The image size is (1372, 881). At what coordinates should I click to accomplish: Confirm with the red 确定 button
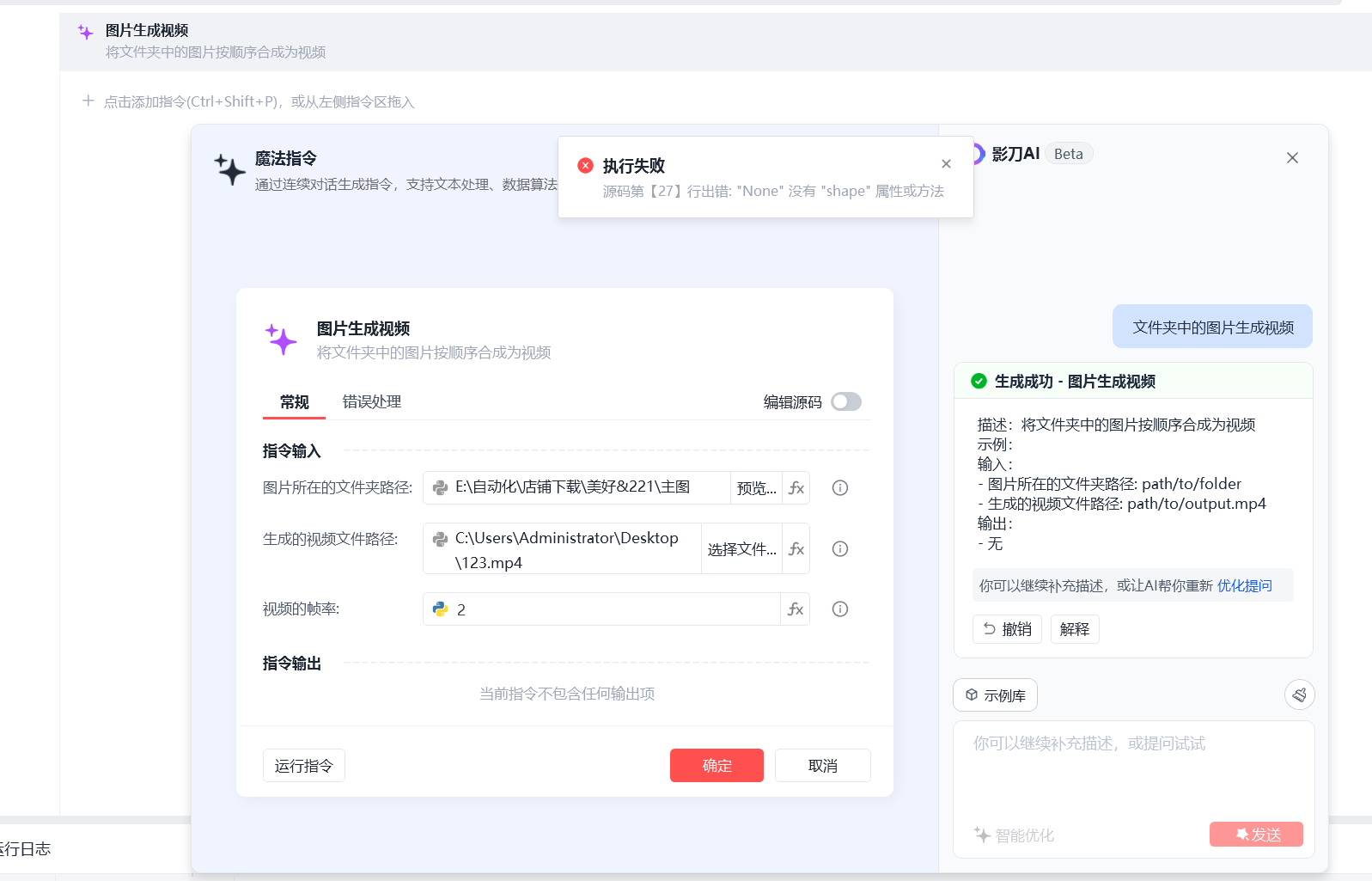click(x=716, y=766)
